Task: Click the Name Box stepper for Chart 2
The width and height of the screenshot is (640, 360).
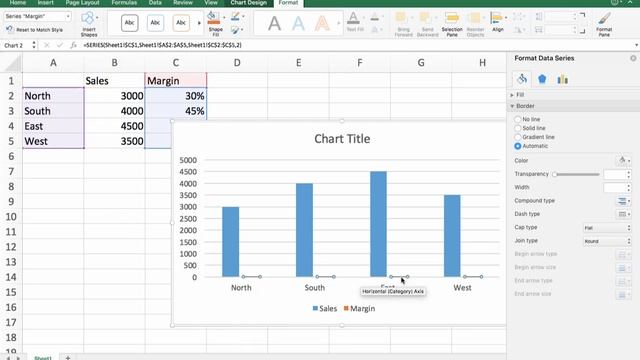Action: coord(33,45)
